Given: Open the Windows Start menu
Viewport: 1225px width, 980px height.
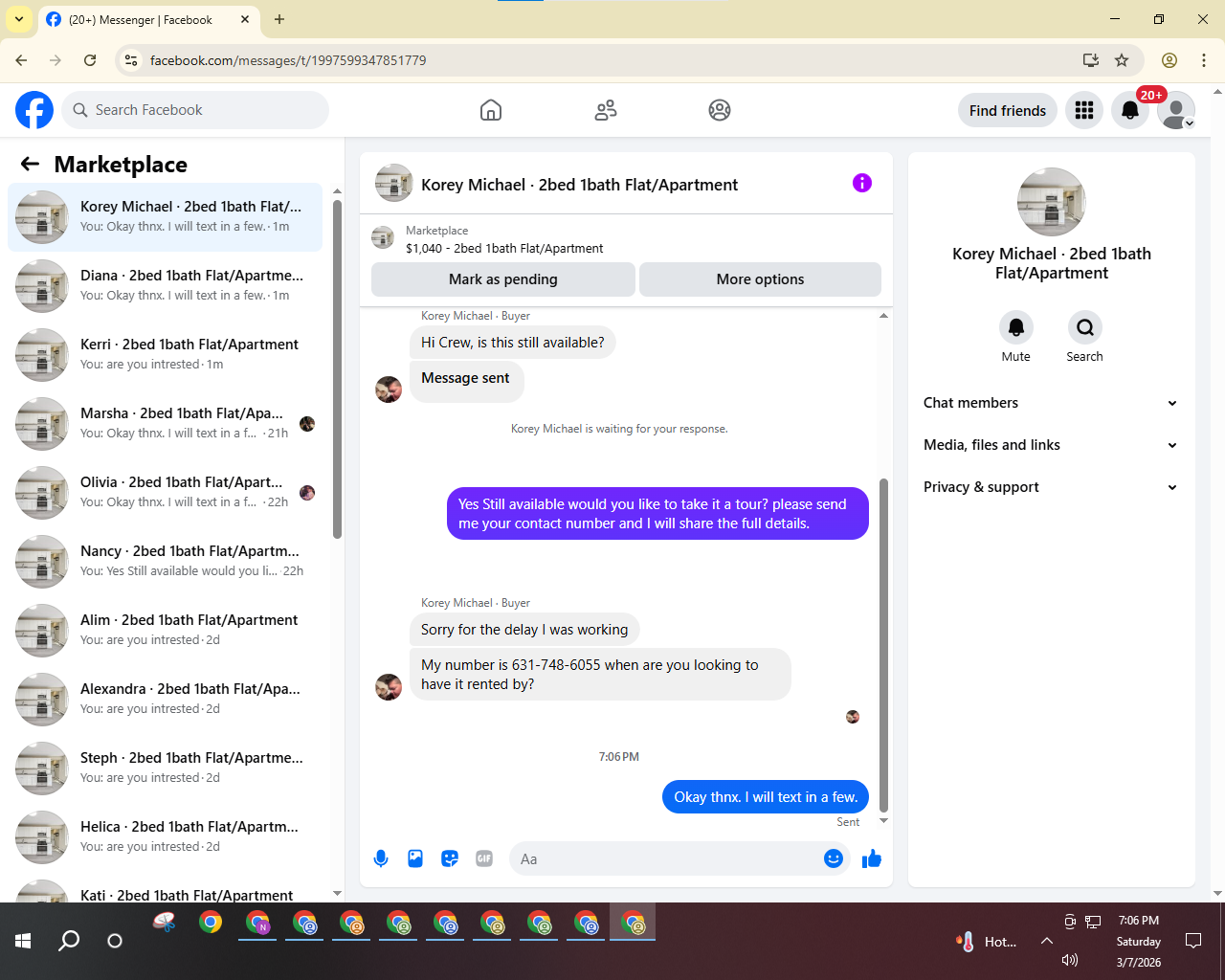Looking at the screenshot, I should [23, 941].
